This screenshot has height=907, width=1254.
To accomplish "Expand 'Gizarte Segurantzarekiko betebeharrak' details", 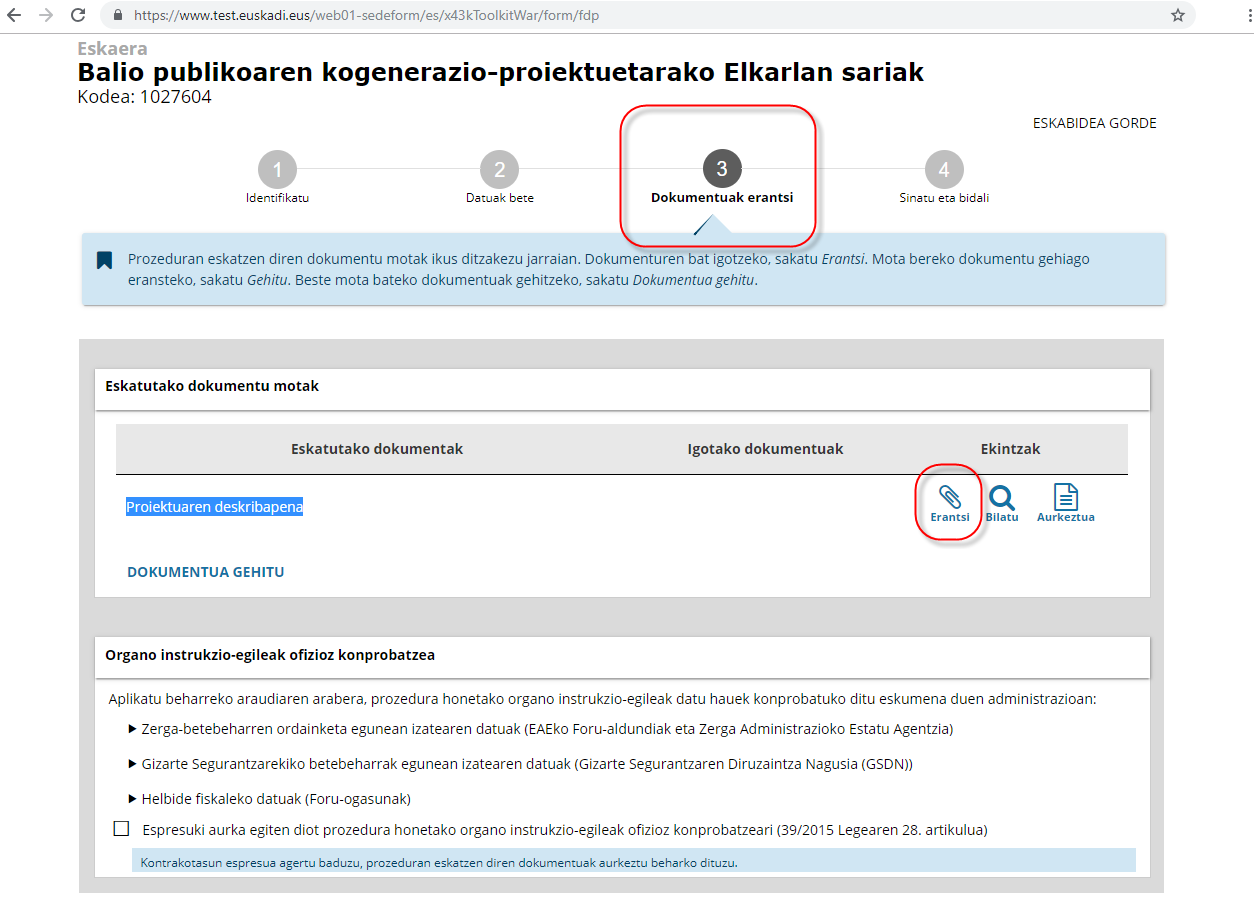I will (133, 764).
